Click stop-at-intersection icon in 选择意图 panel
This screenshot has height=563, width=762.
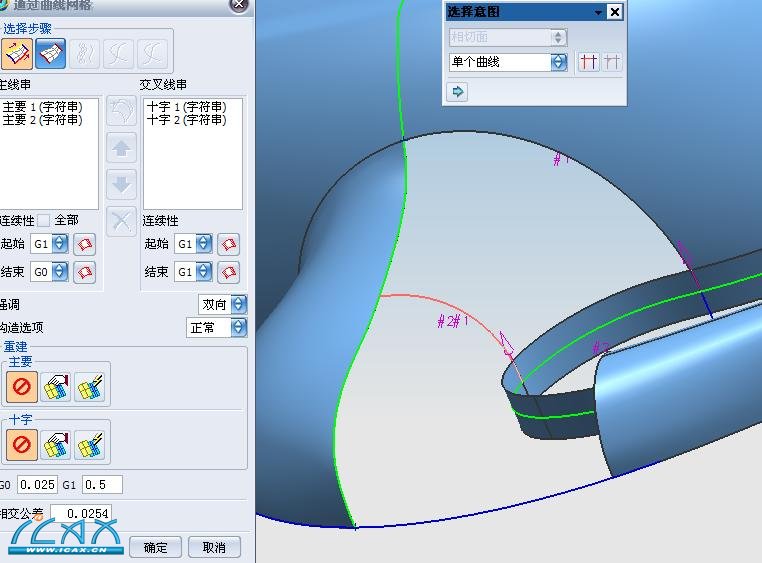click(x=589, y=62)
